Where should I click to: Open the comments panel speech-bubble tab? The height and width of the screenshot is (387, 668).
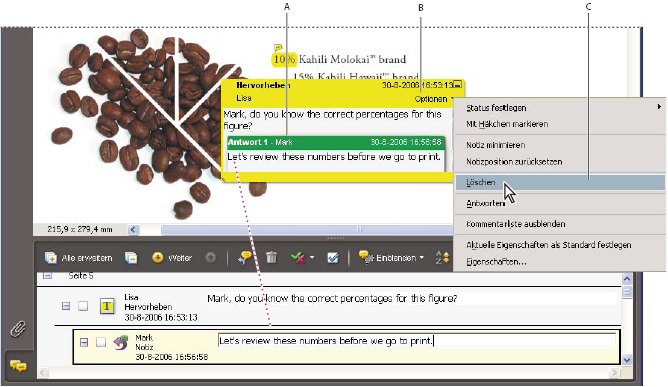tap(18, 366)
